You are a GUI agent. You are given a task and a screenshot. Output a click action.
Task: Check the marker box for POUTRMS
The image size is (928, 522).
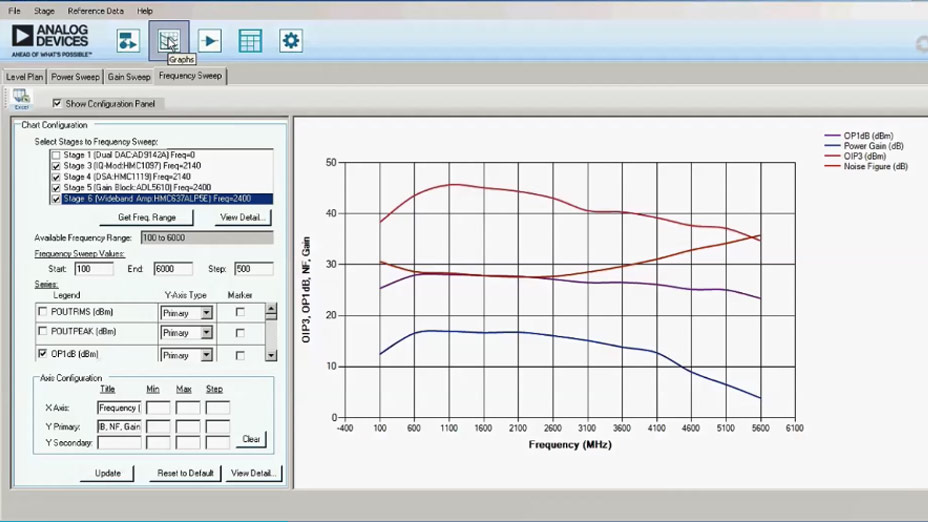(x=240, y=312)
